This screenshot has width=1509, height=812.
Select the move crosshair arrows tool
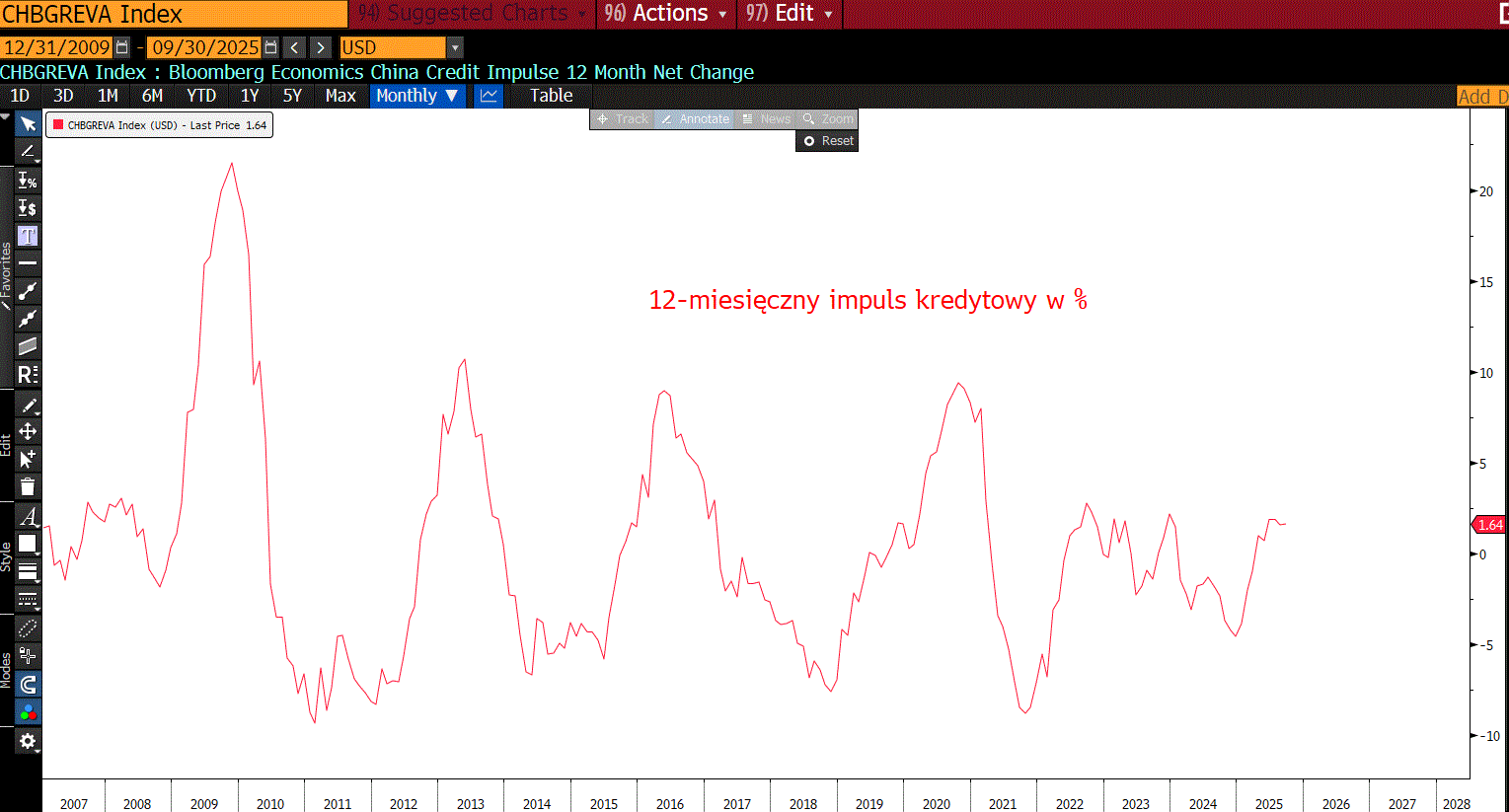28,432
